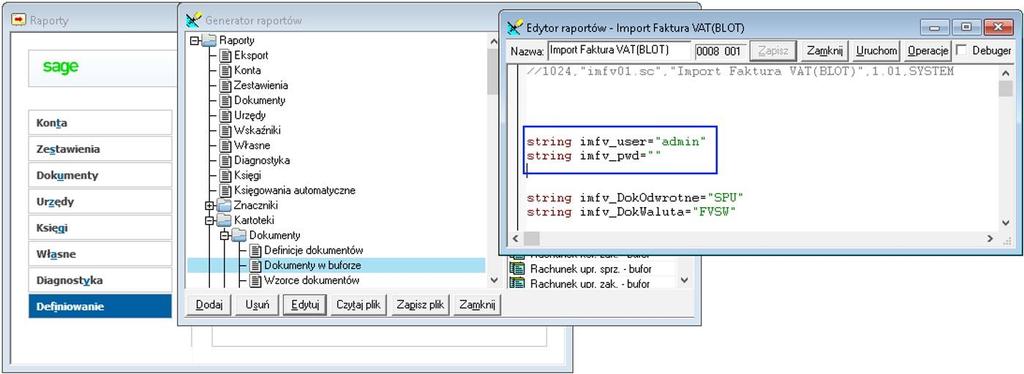Image resolution: width=1024 pixels, height=374 pixels.
Task: Open Diagnostyka in Raporty side menu
Action: (100, 280)
